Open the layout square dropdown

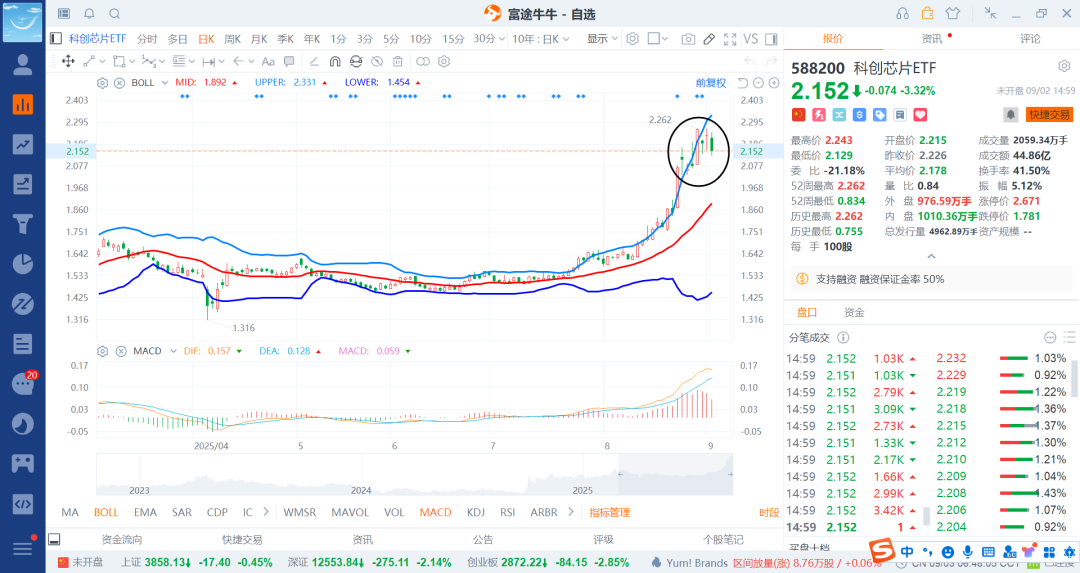658,39
